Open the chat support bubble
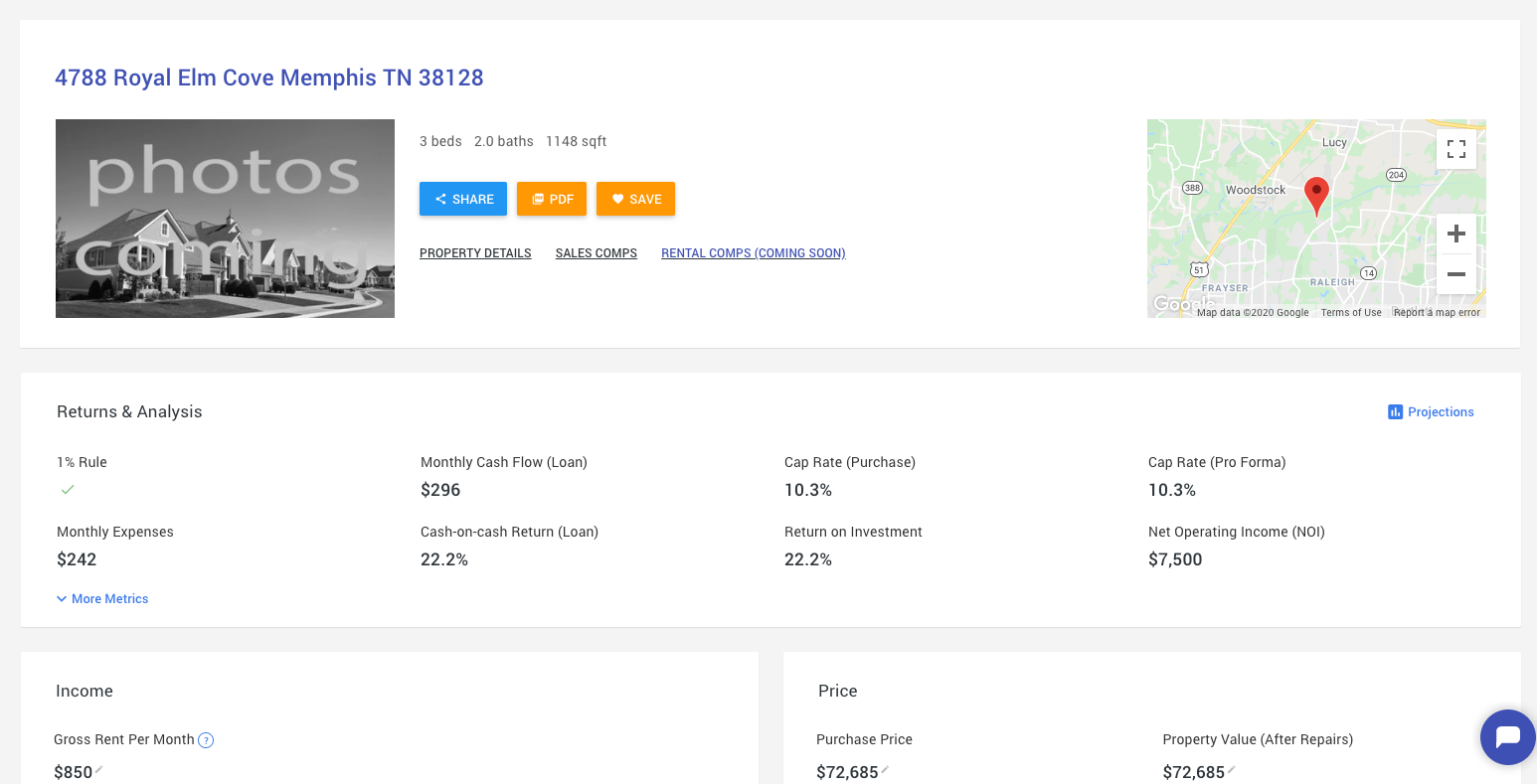1537x784 pixels. [x=1507, y=737]
